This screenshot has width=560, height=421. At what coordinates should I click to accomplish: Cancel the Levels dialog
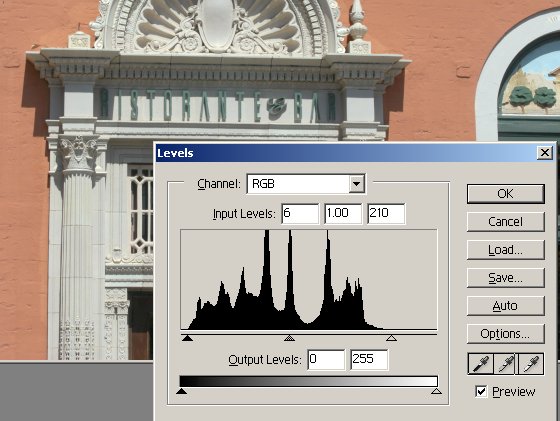(505, 222)
